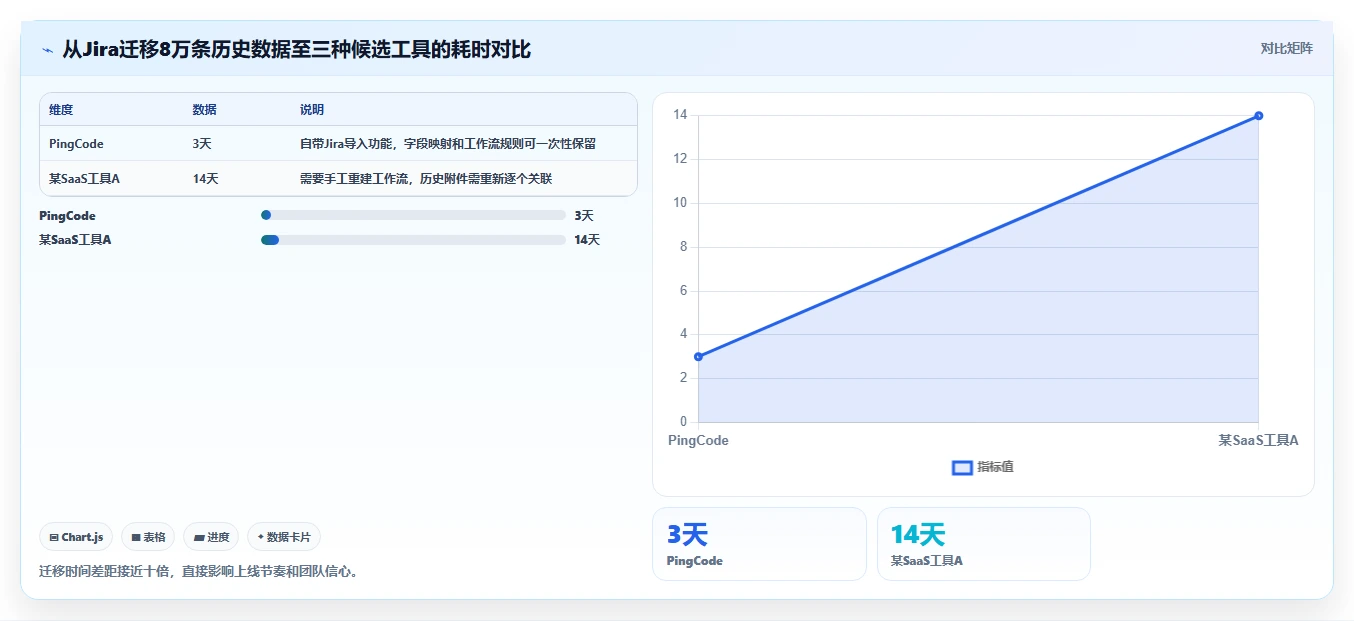Click the lightning icon beside the title
This screenshot has width=1354, height=621.
(x=47, y=49)
